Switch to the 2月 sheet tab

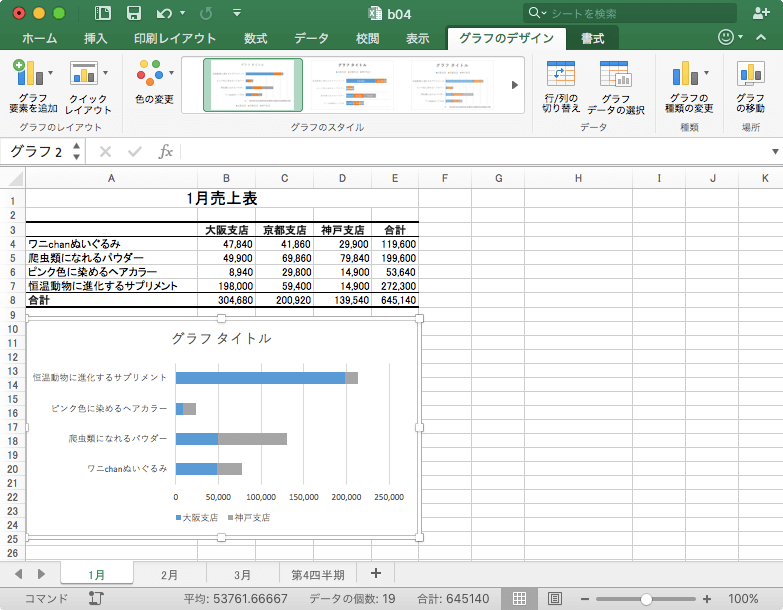click(x=169, y=575)
